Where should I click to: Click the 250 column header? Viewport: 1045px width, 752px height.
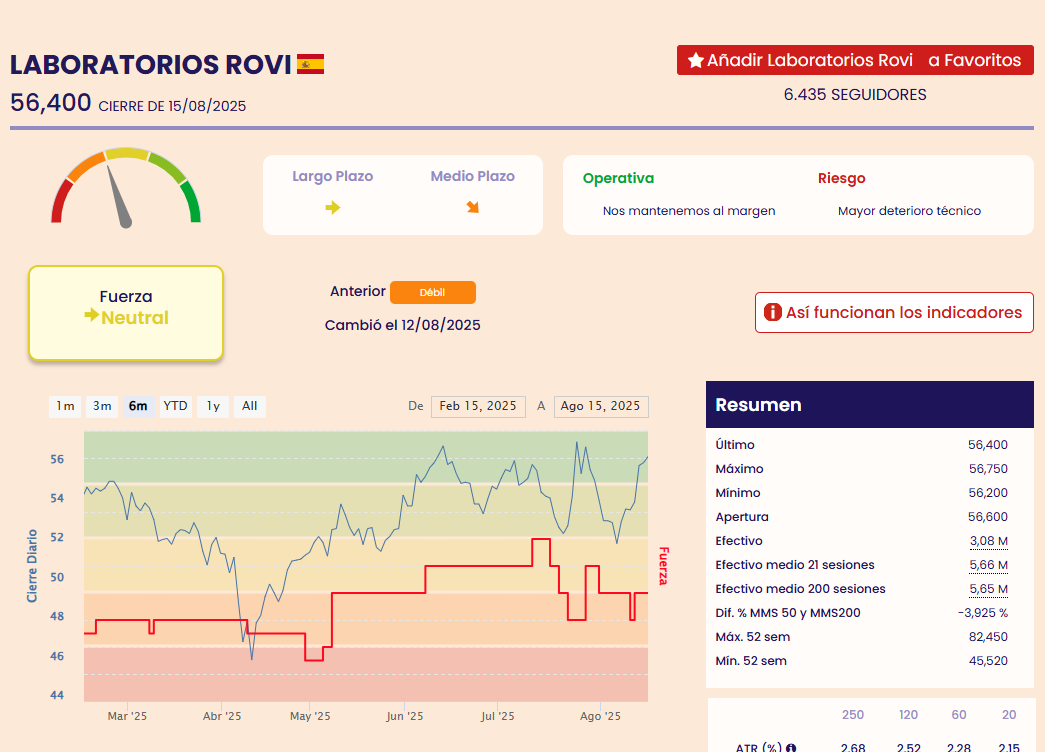click(853, 715)
